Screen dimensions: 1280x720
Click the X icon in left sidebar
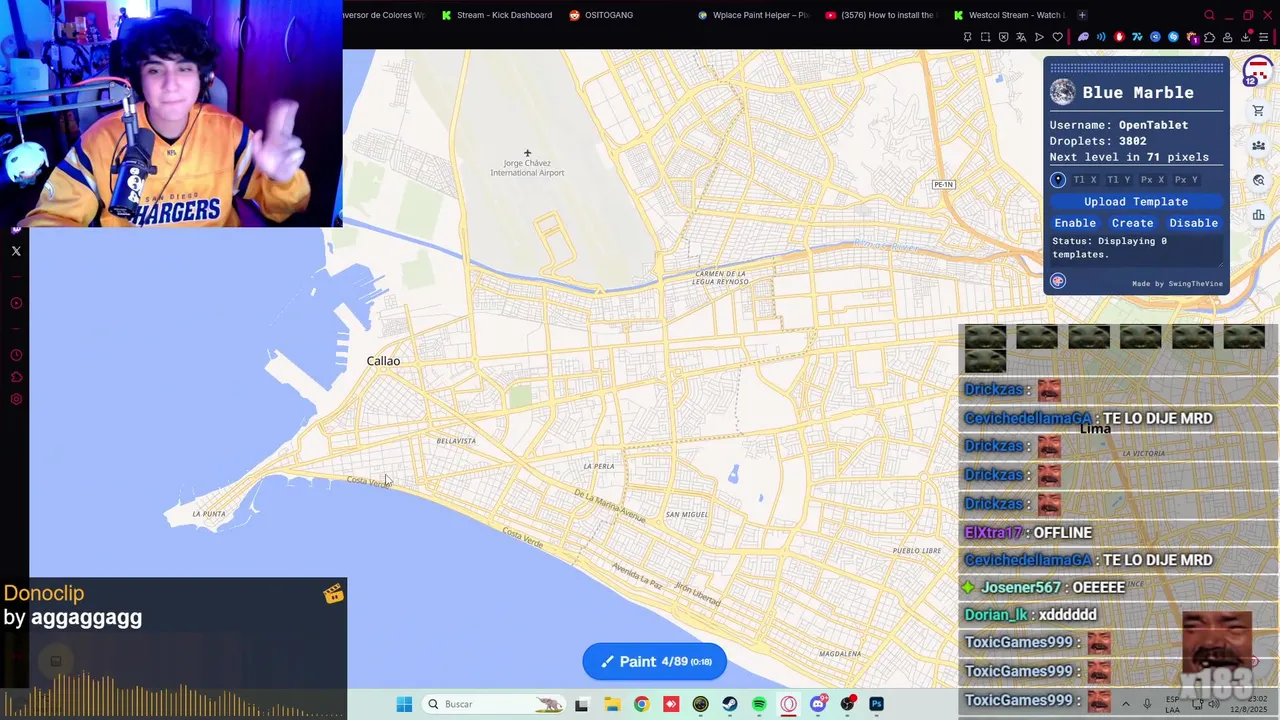pos(16,251)
